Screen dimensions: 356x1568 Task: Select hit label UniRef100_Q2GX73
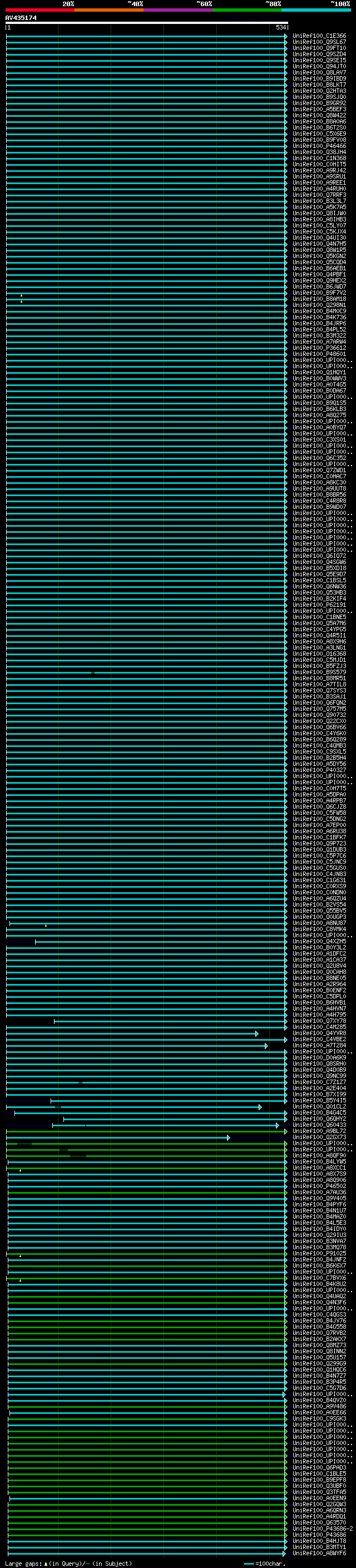click(x=319, y=1137)
